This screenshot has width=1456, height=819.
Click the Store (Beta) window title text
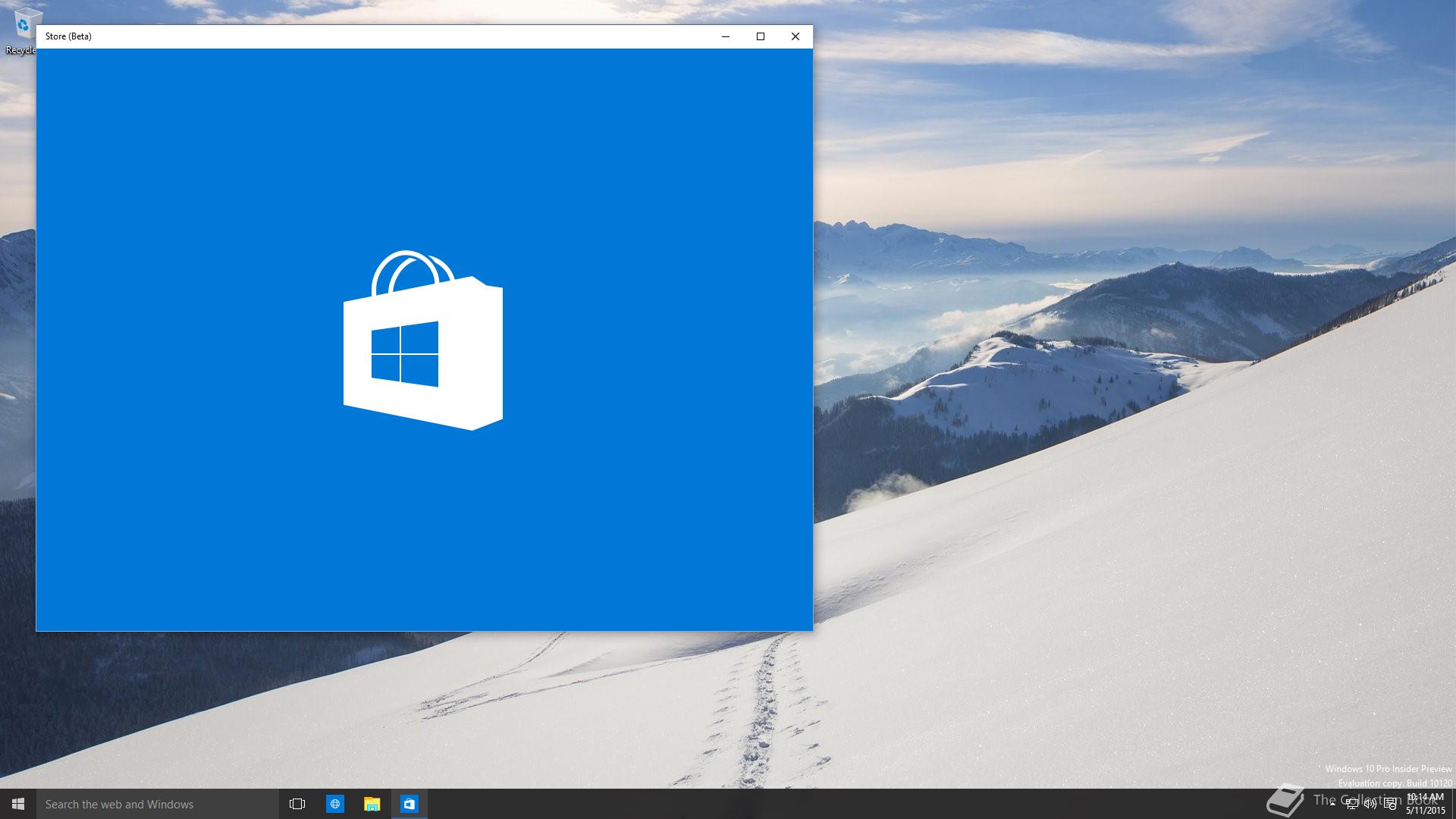[68, 36]
